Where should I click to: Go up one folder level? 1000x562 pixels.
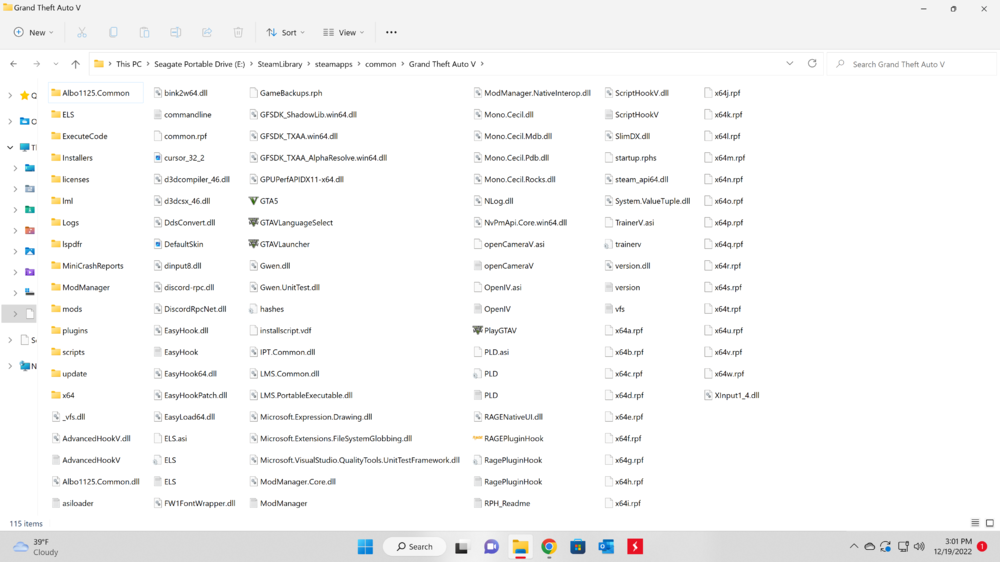[x=75, y=64]
